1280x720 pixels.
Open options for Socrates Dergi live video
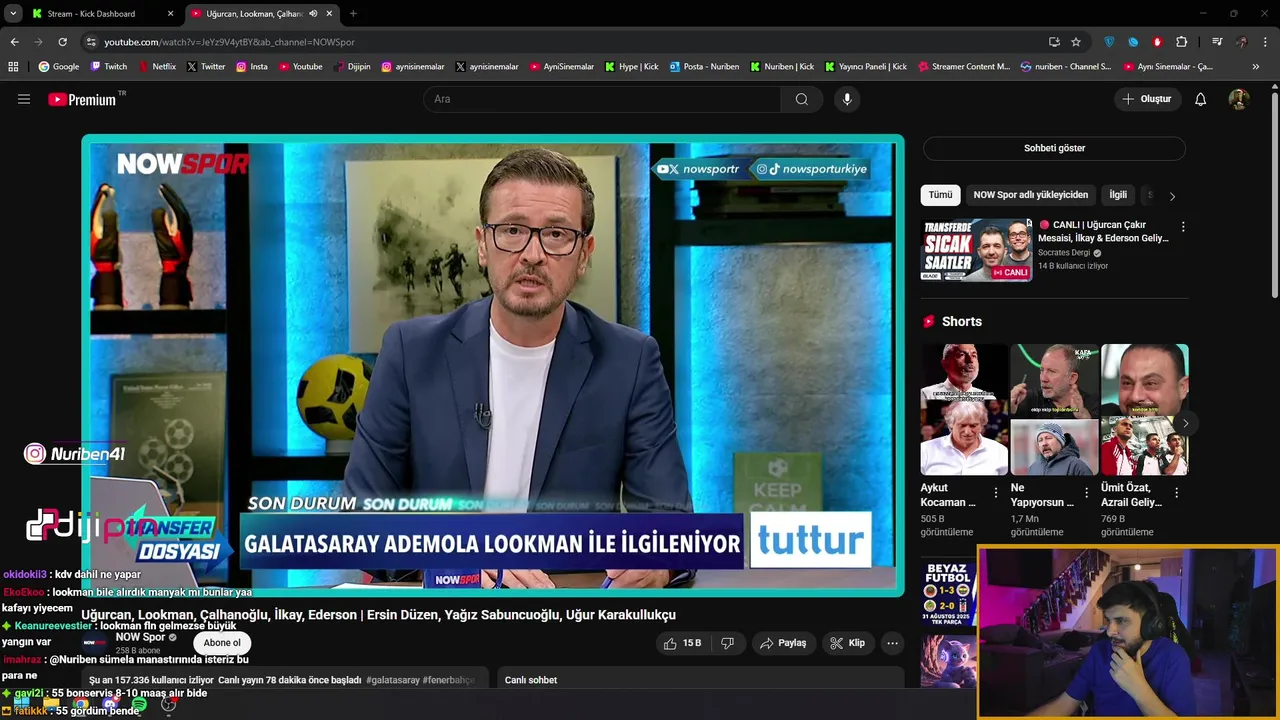tap(1183, 227)
